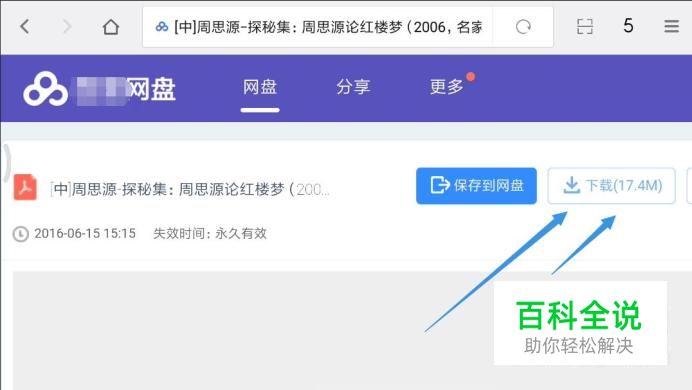Reload the page with the refresh icon

[523, 27]
